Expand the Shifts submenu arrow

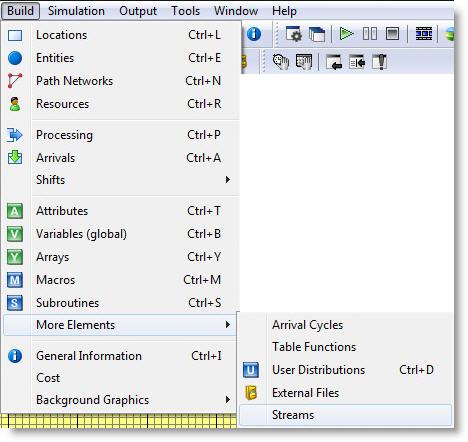228,180
